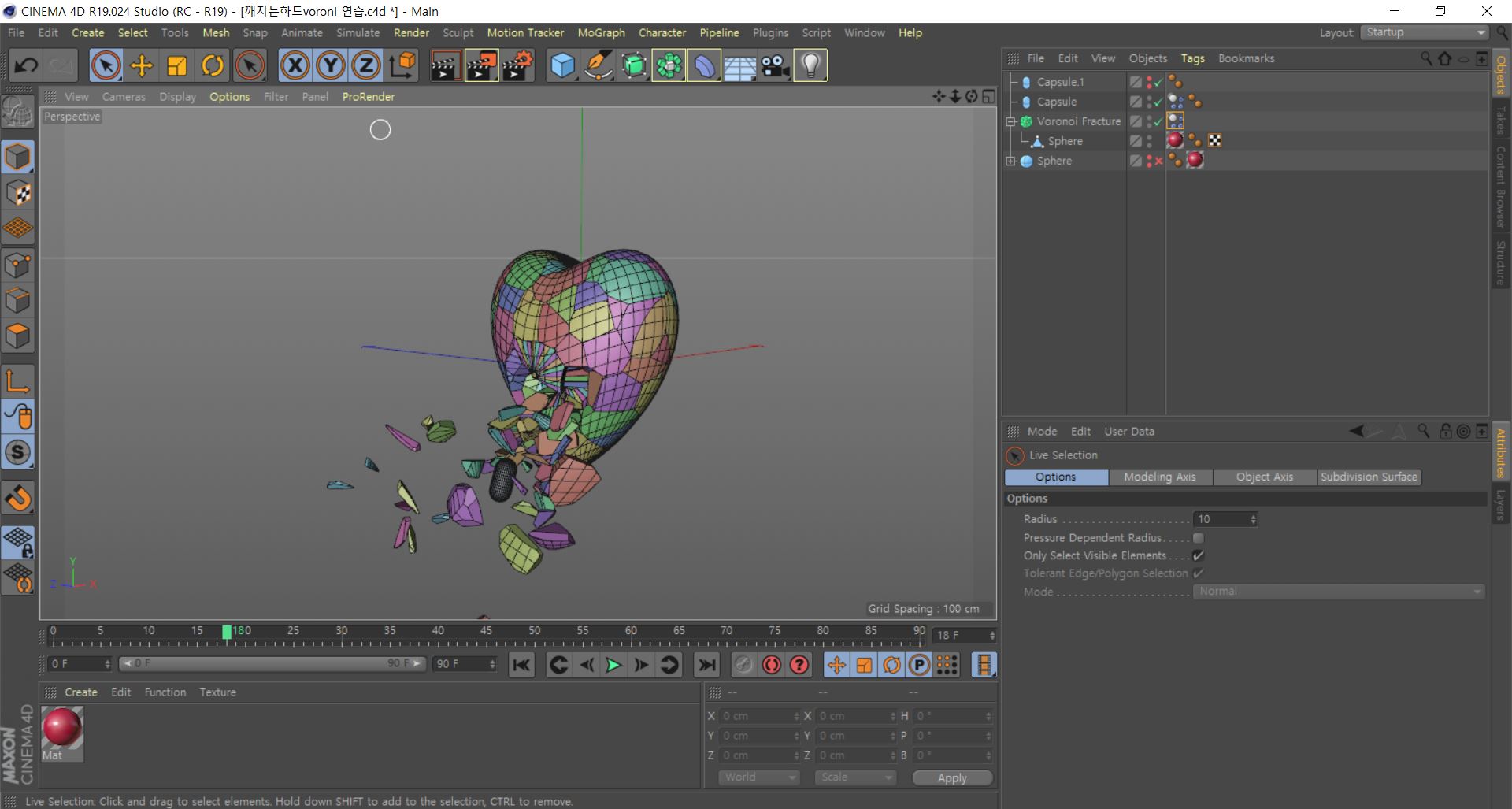
Task: Click Radius value stepper arrows
Action: [1253, 519]
